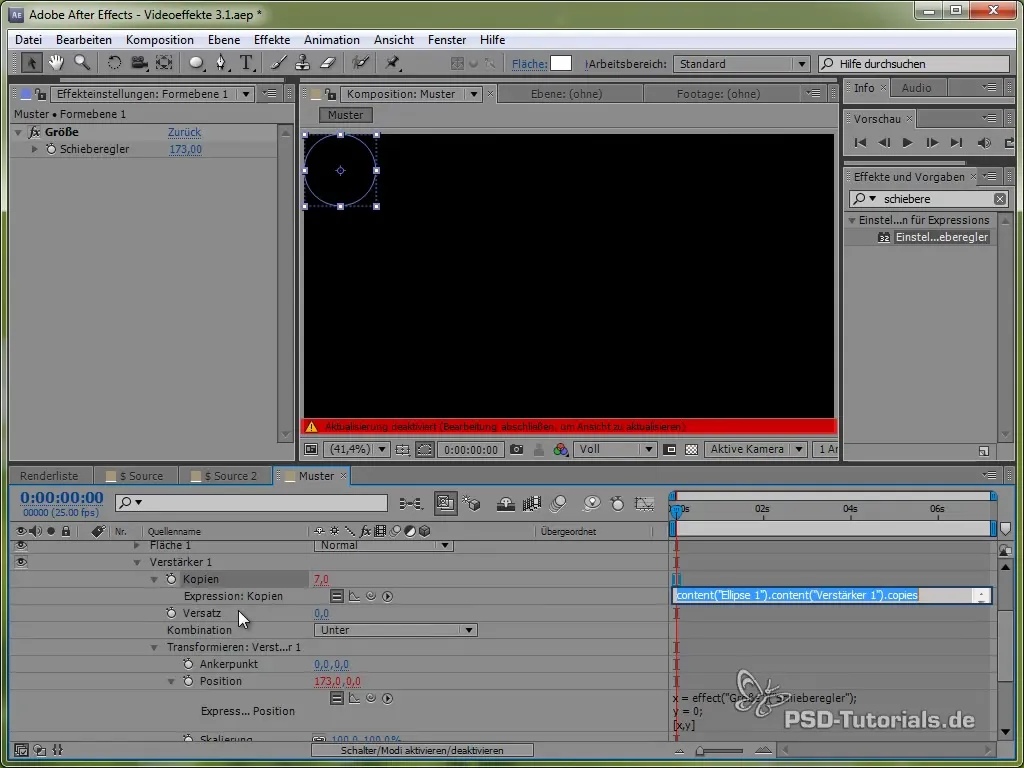Toggle the Hide Shy Layers switch
This screenshot has width=1024, height=768.
(x=505, y=504)
